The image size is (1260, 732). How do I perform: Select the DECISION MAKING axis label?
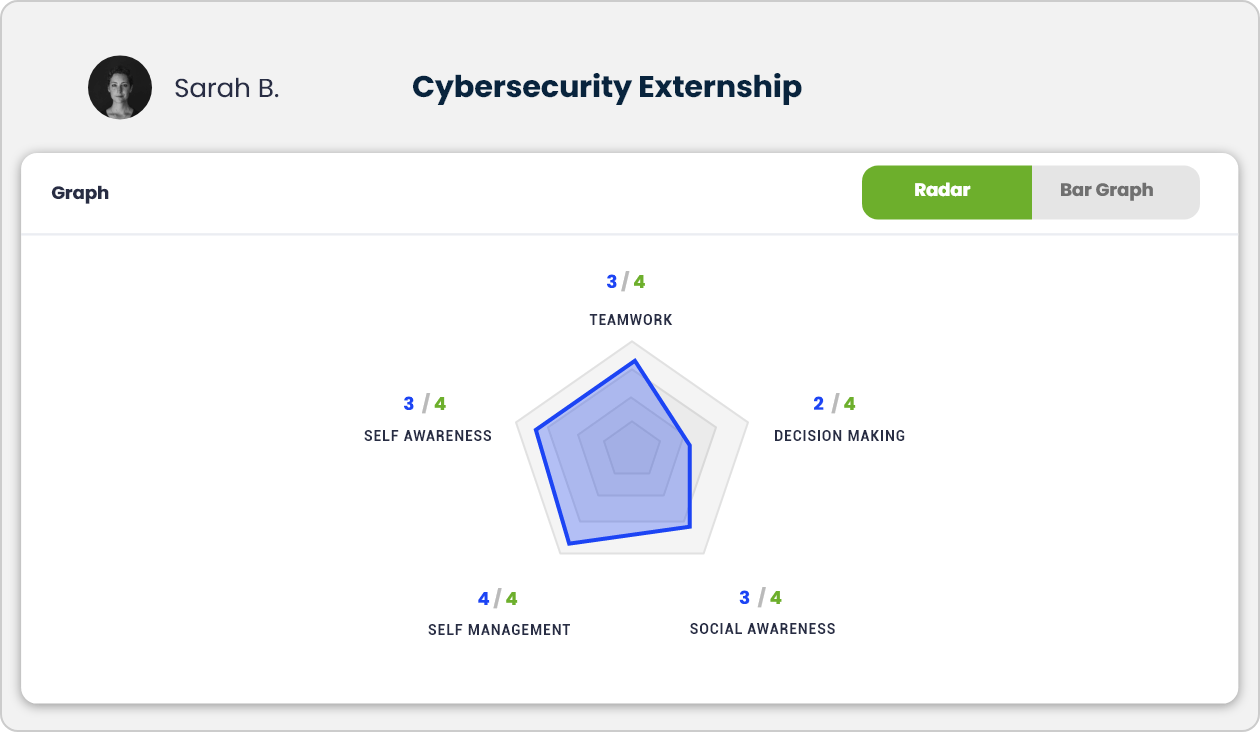[x=840, y=436]
